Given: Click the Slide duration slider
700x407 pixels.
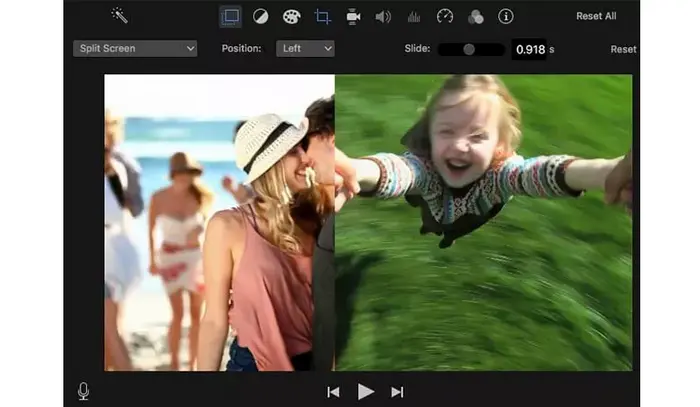Looking at the screenshot, I should (x=470, y=49).
